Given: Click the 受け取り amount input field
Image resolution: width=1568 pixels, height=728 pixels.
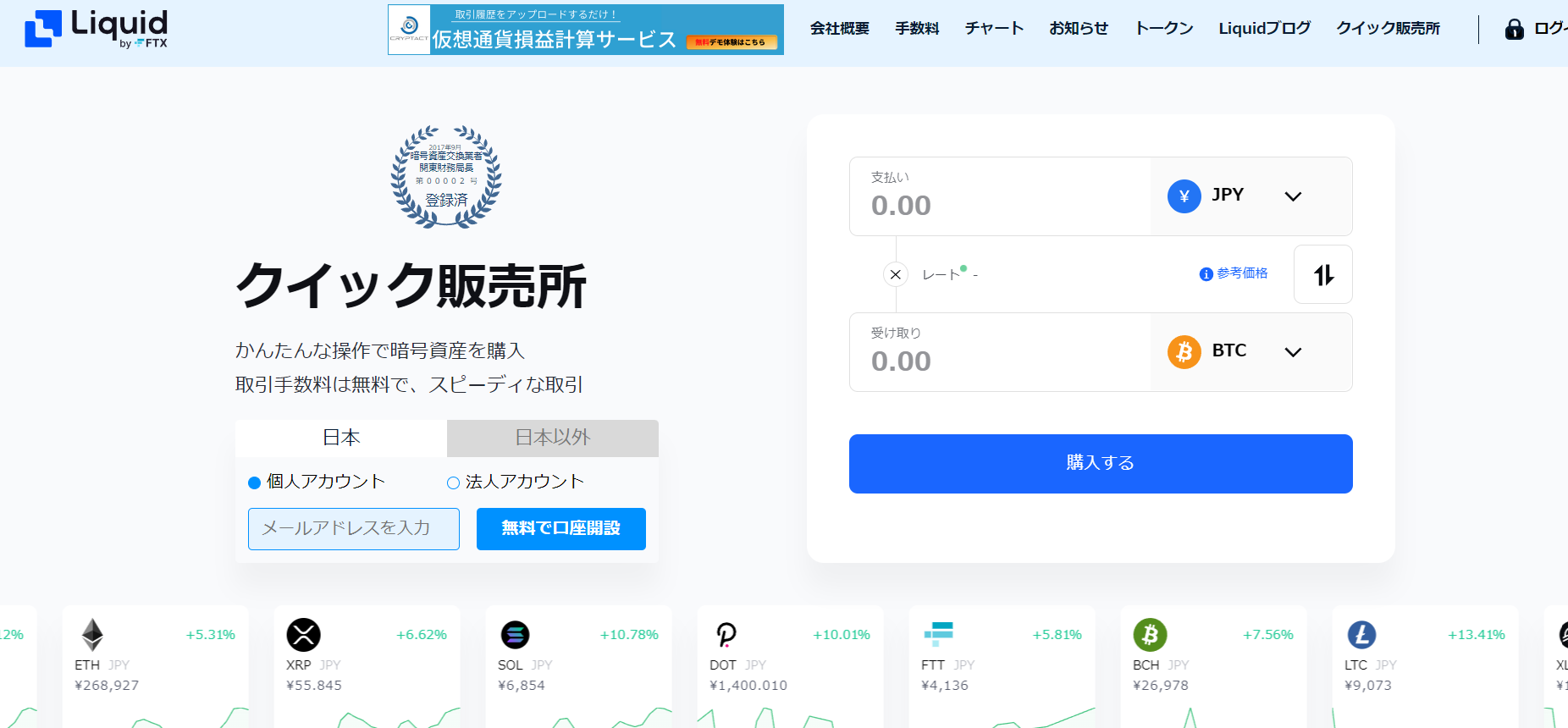Looking at the screenshot, I should pyautogui.click(x=1000, y=352).
